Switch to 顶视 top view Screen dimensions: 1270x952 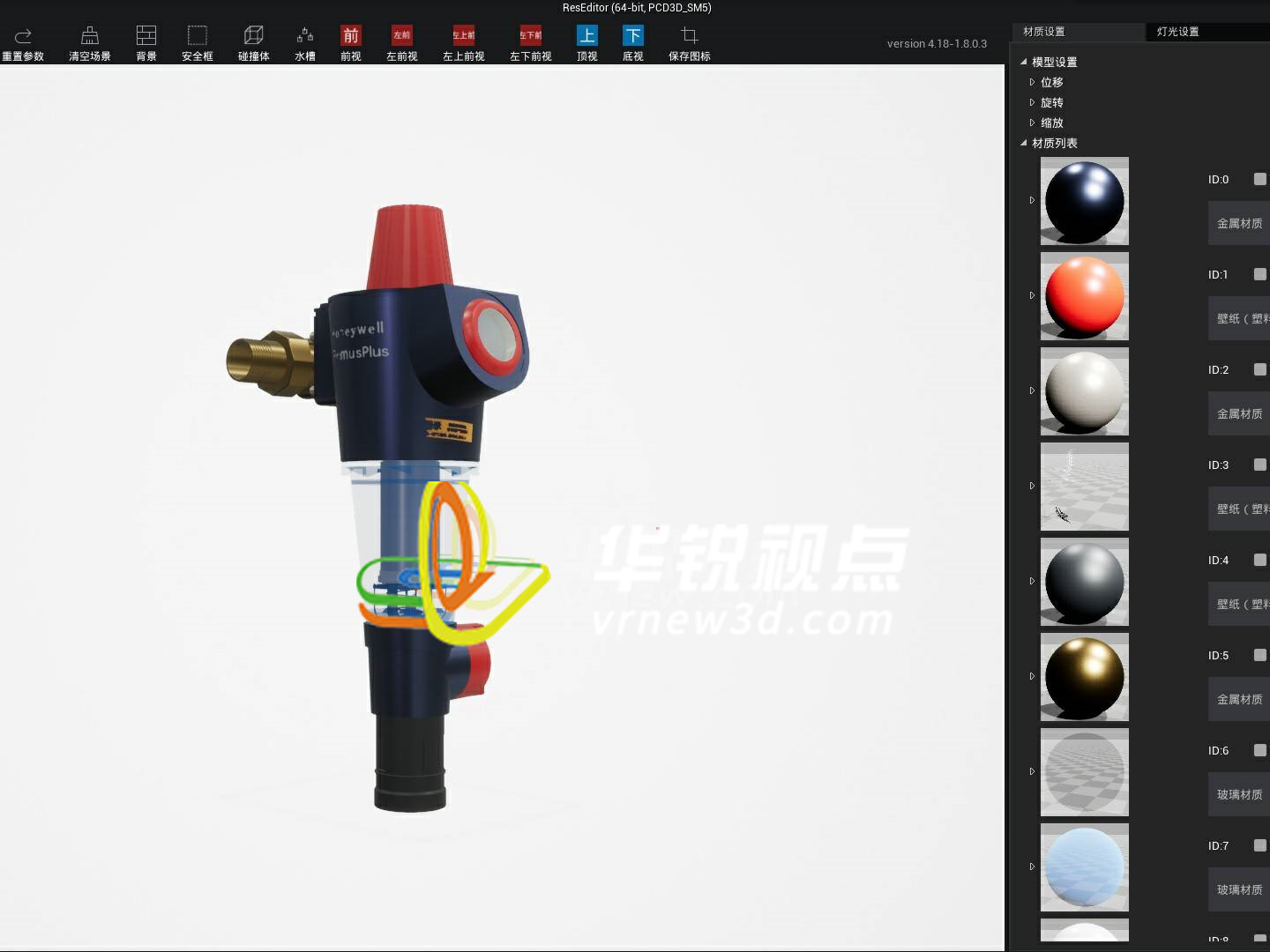586,39
